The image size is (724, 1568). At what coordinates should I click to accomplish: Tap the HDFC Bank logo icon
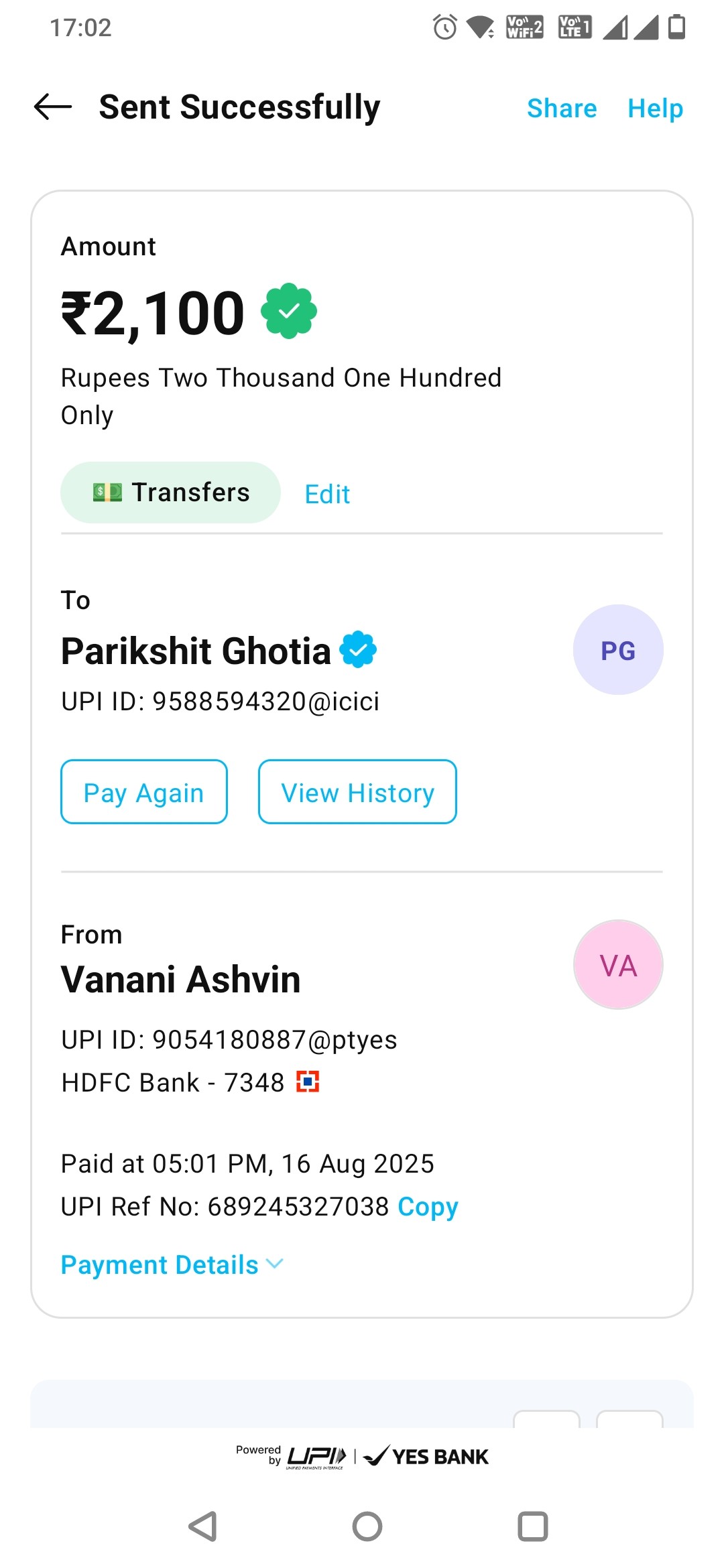click(x=308, y=1082)
